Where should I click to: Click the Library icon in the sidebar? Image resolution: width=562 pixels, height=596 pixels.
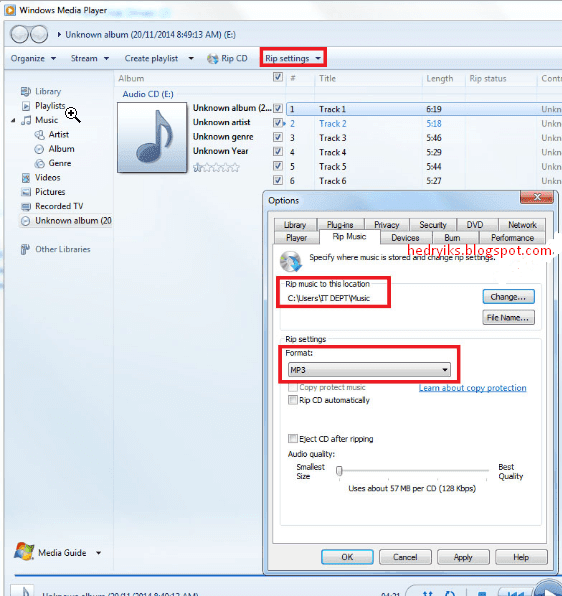(x=25, y=91)
